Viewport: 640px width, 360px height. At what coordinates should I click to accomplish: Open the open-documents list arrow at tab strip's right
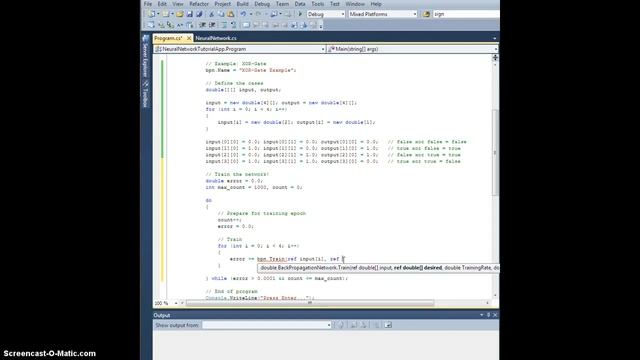pyautogui.click(x=495, y=38)
